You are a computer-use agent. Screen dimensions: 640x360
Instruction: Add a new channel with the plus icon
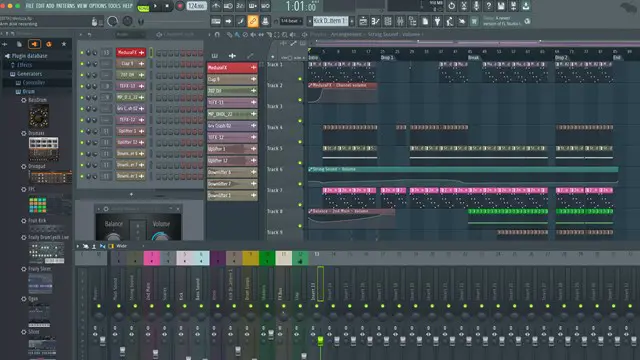click(131, 194)
